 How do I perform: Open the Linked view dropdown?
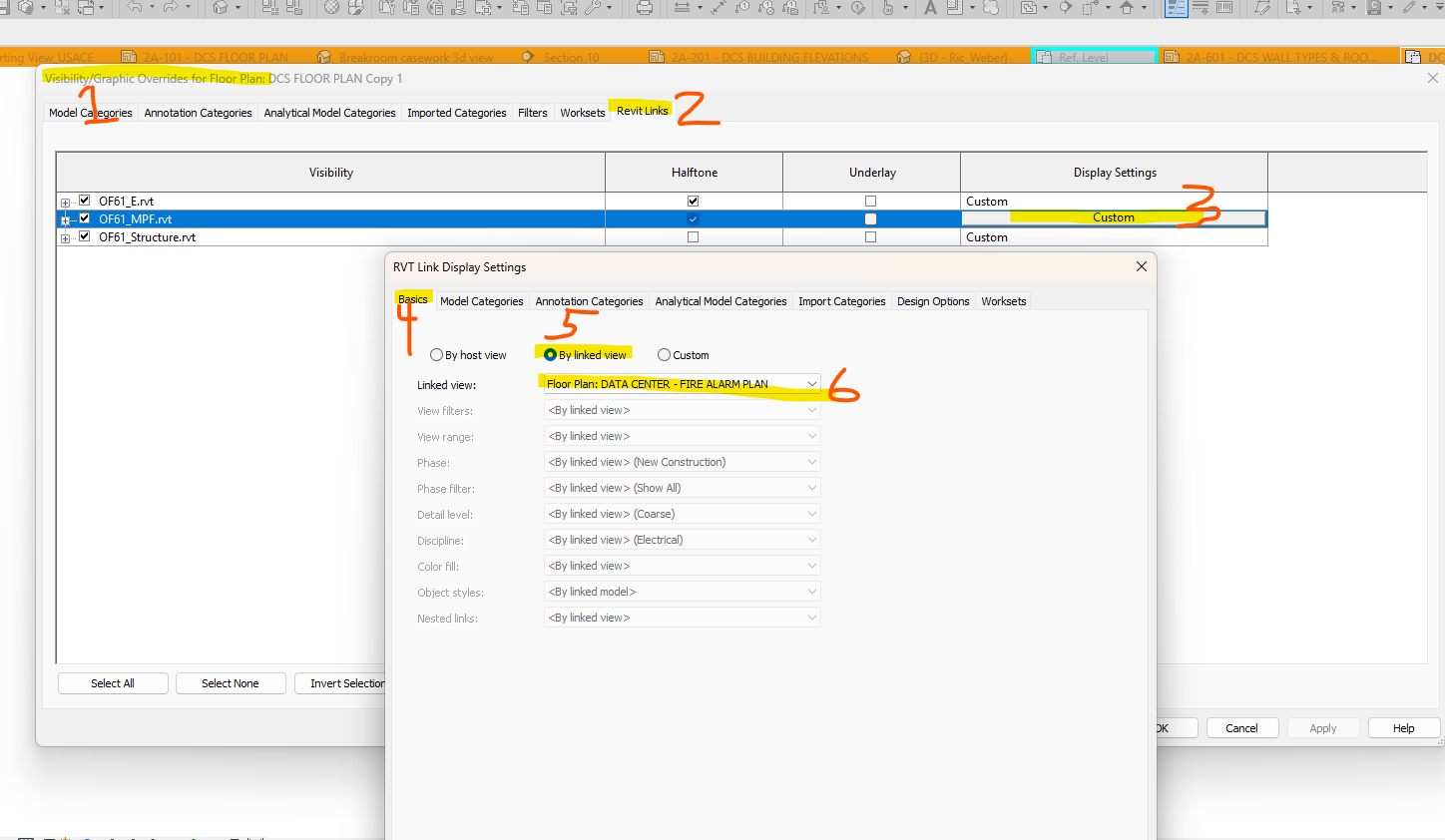[683, 384]
